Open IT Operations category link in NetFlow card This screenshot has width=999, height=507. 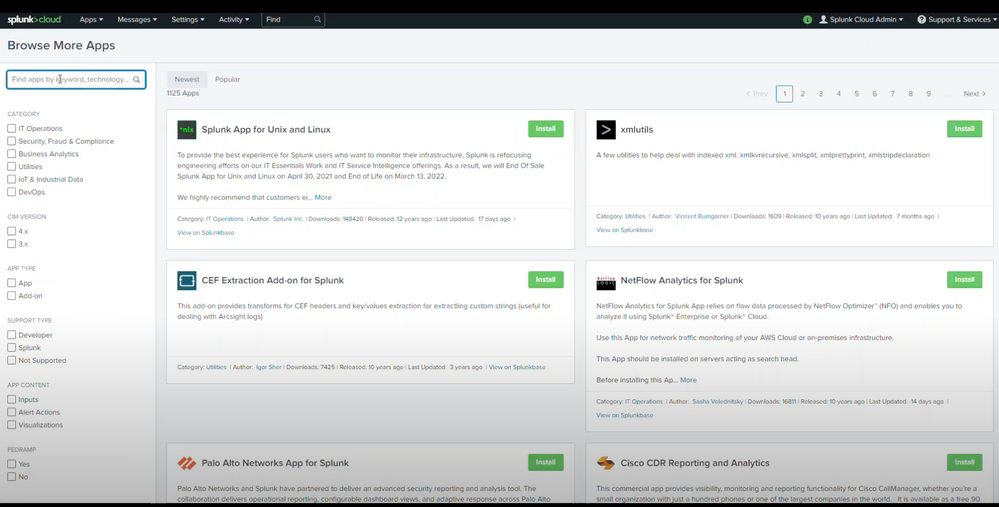pos(643,402)
